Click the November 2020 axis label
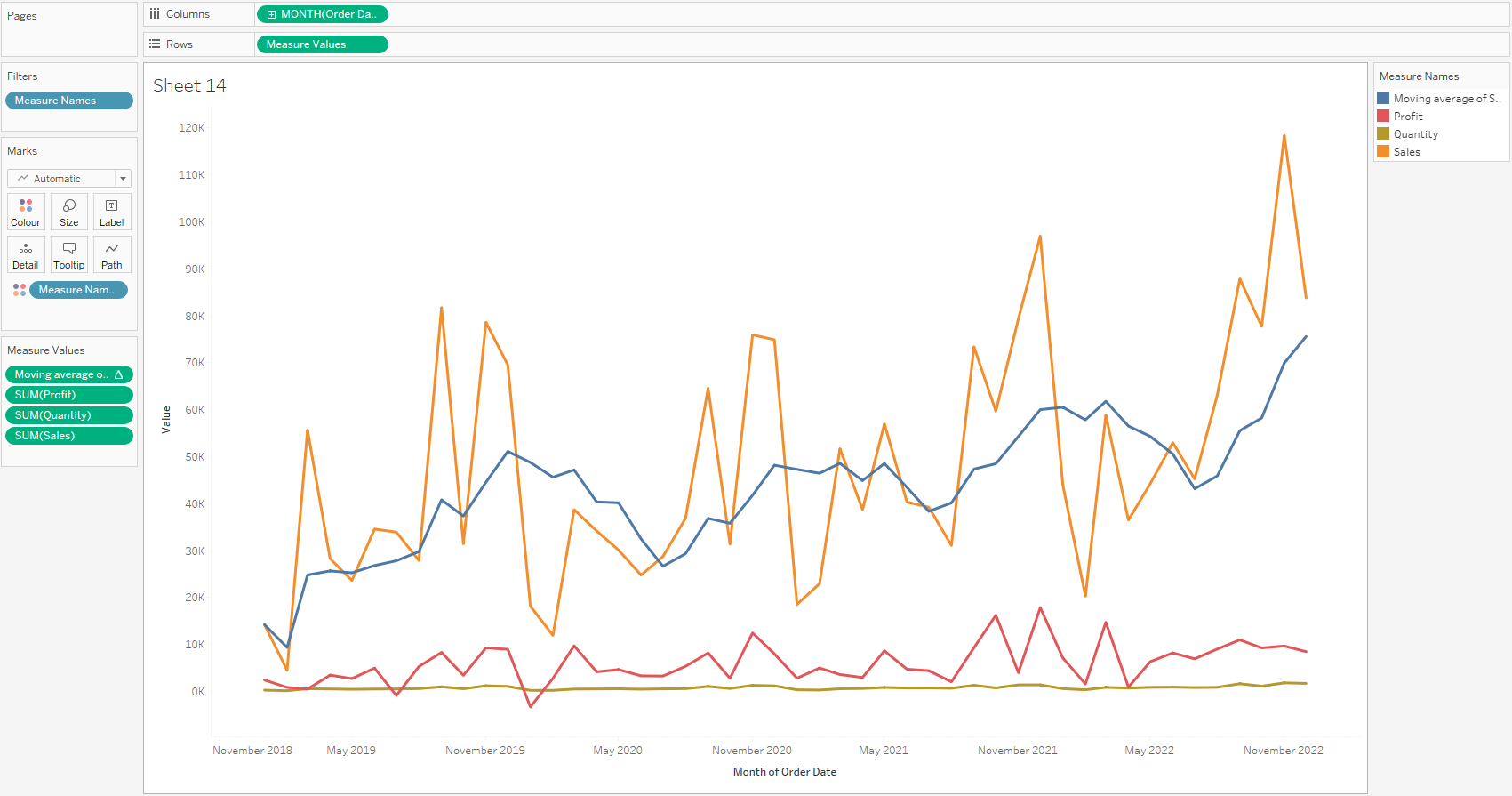 [x=752, y=751]
